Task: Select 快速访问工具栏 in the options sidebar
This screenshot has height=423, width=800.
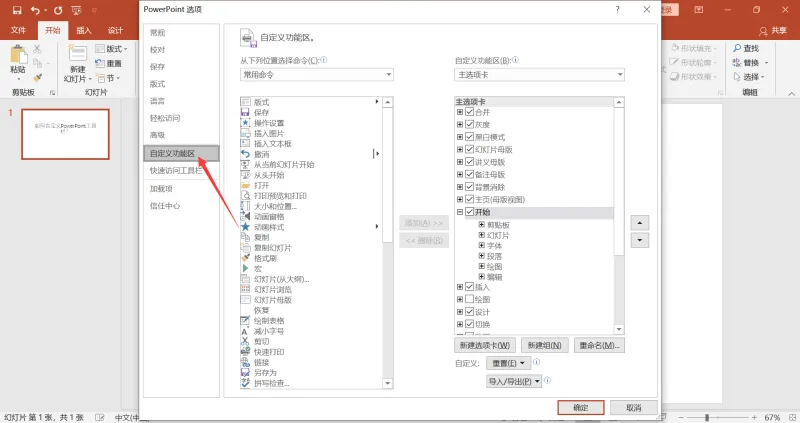Action: [181, 170]
